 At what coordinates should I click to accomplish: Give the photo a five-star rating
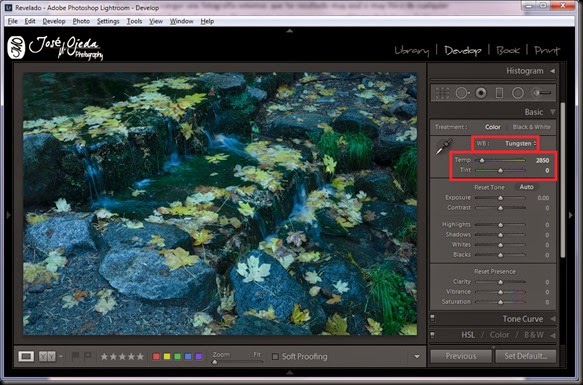tap(140, 357)
